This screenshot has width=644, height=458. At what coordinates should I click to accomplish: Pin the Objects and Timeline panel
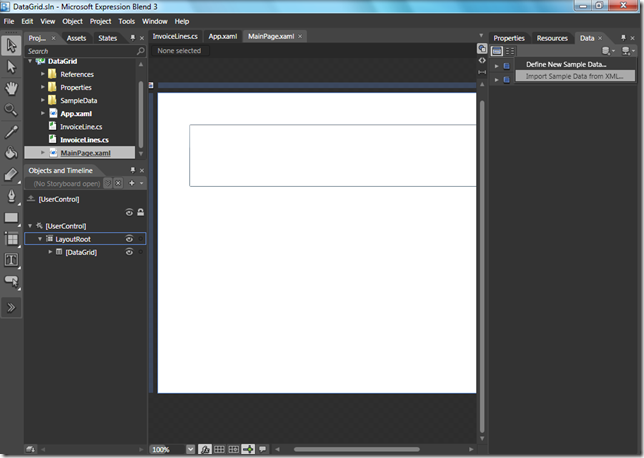tap(132, 170)
